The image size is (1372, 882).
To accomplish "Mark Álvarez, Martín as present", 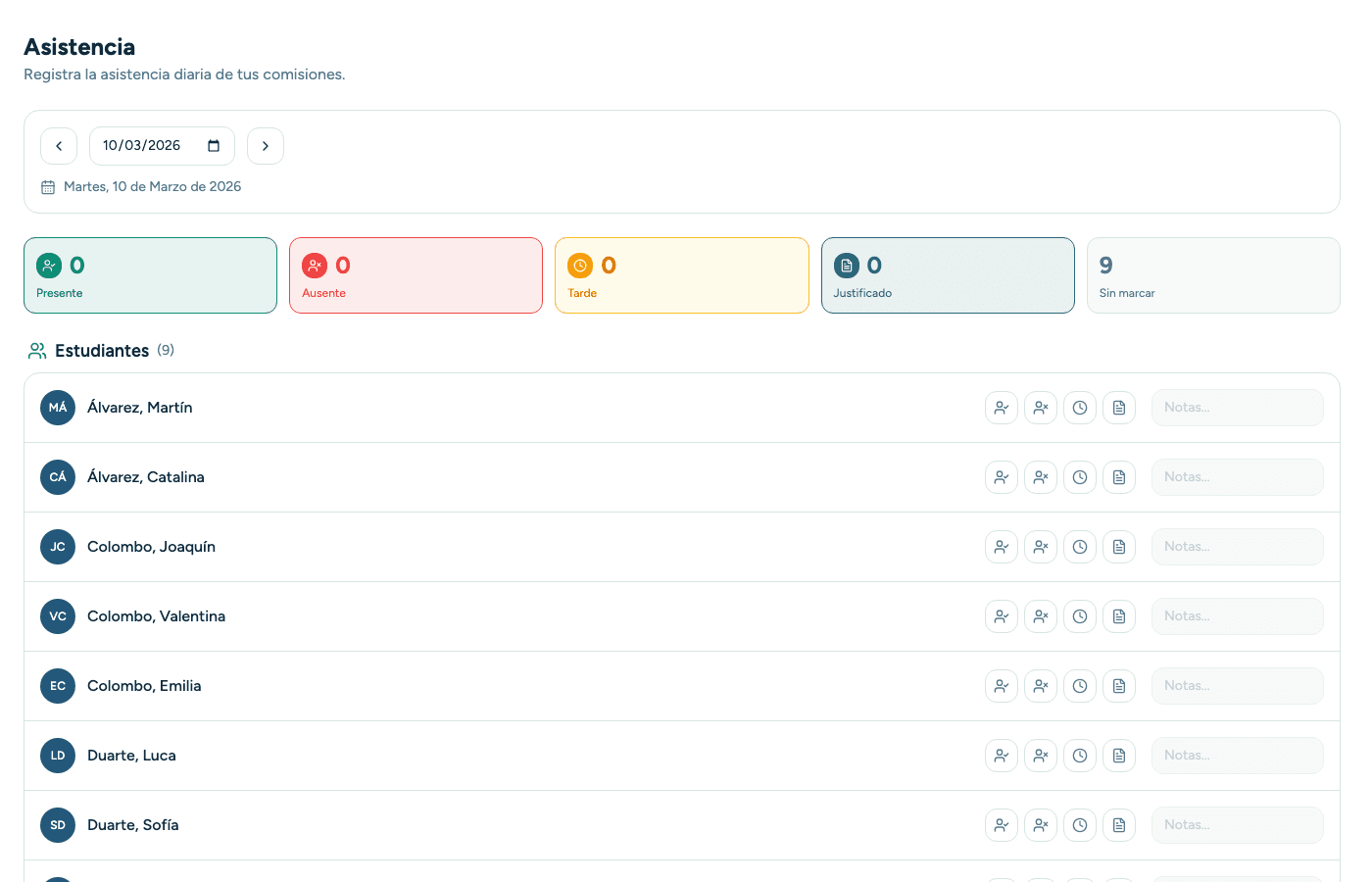I will [1002, 408].
